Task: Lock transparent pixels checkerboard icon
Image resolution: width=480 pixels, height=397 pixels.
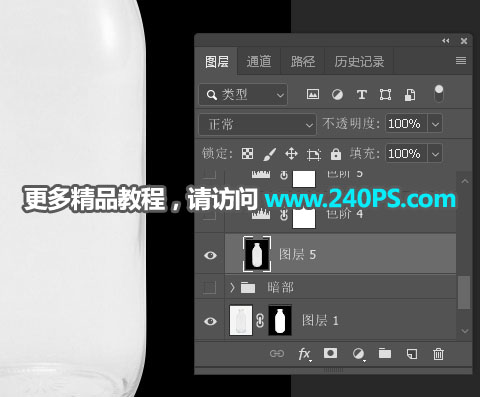Action: pos(247,154)
